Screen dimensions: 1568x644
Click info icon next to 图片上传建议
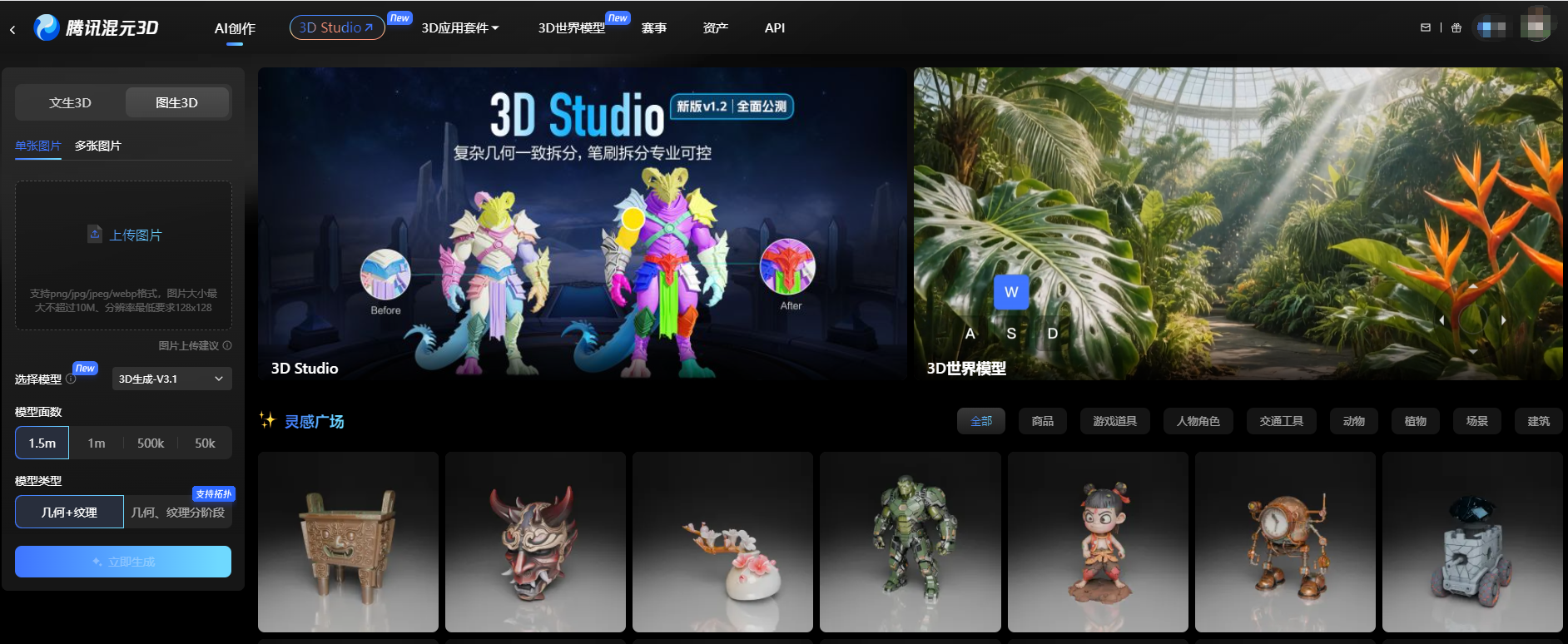[x=227, y=345]
